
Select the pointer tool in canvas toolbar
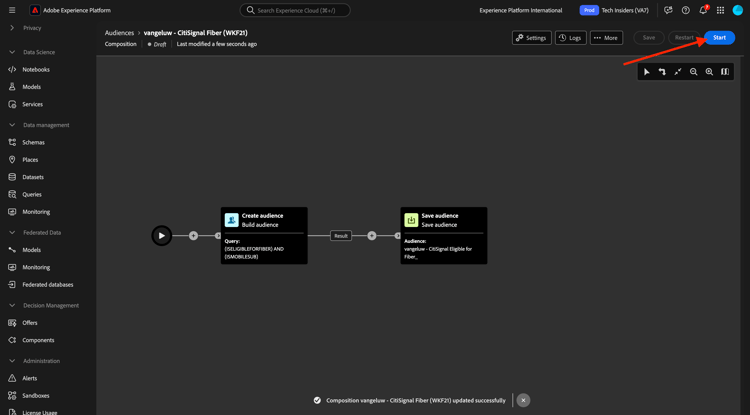point(647,72)
